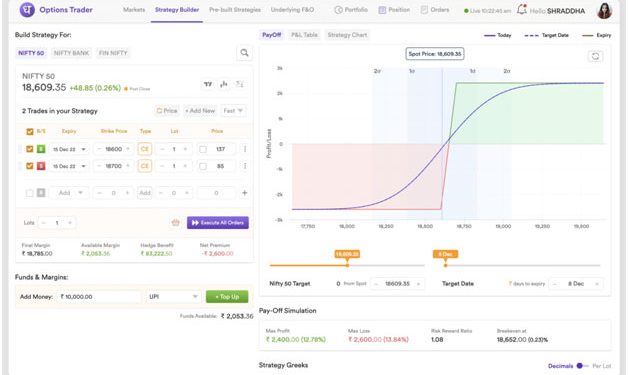Click the Options Trader logo icon
Image resolution: width=628 pixels, height=375 pixels.
point(27,10)
